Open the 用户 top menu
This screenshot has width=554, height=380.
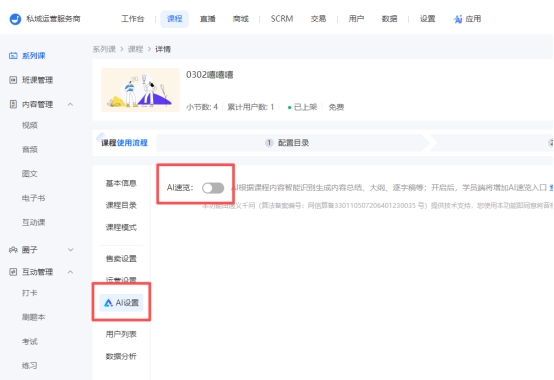click(356, 19)
